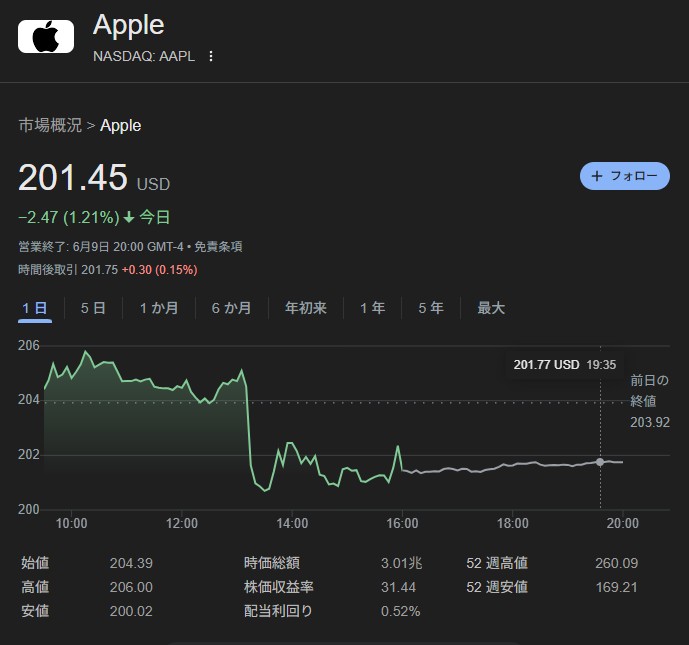Screen dimensions: 689x645
Task: Click the 52 週安値 label
Action: [497, 587]
